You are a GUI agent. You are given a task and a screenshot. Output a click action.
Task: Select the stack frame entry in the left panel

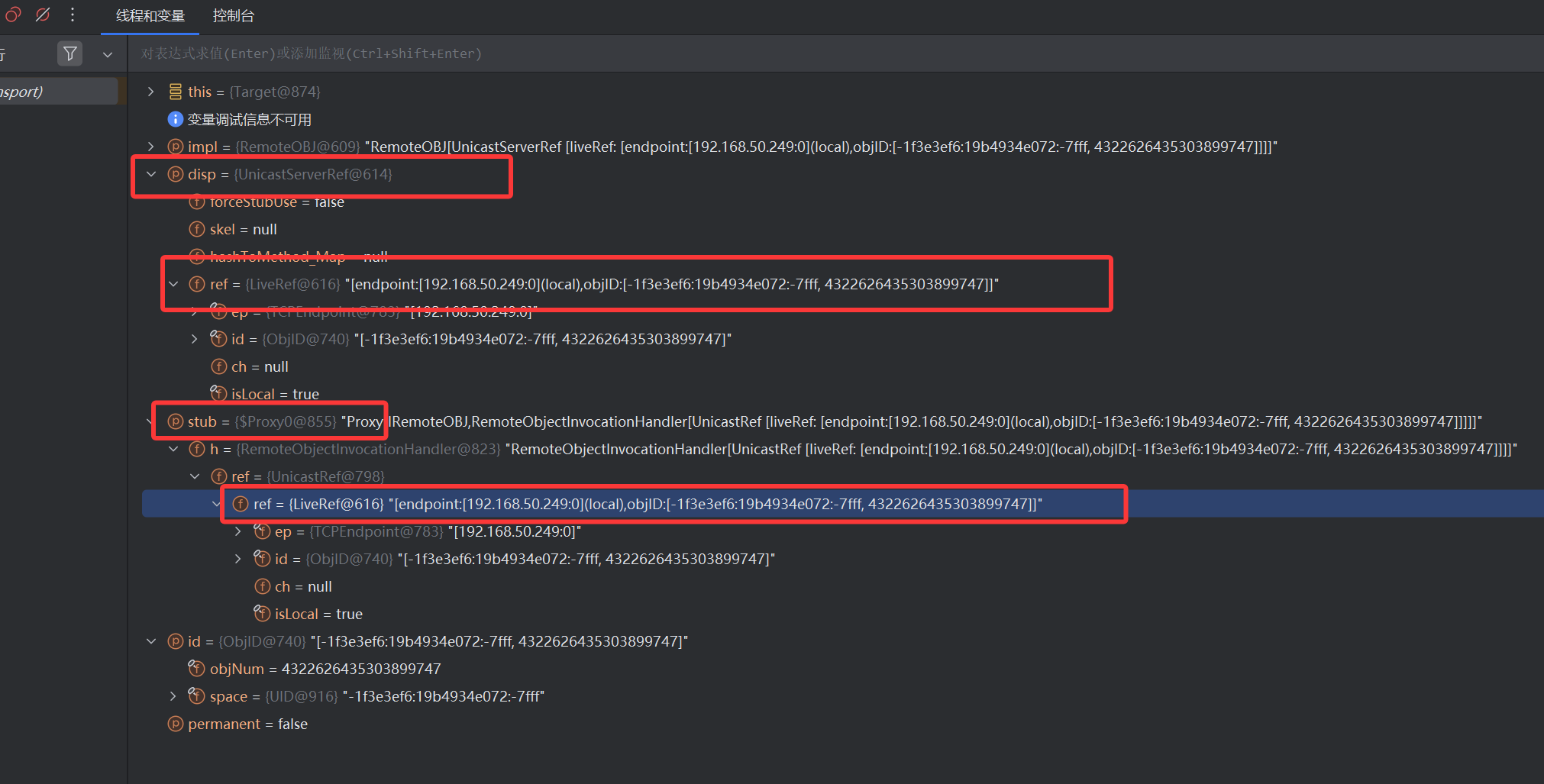tap(58, 92)
